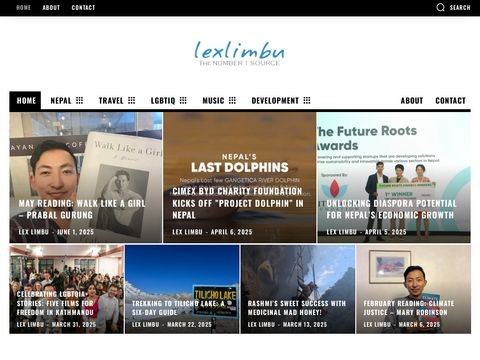Open Contact in top black bar
Screen dimensions: 480x360
83,8
